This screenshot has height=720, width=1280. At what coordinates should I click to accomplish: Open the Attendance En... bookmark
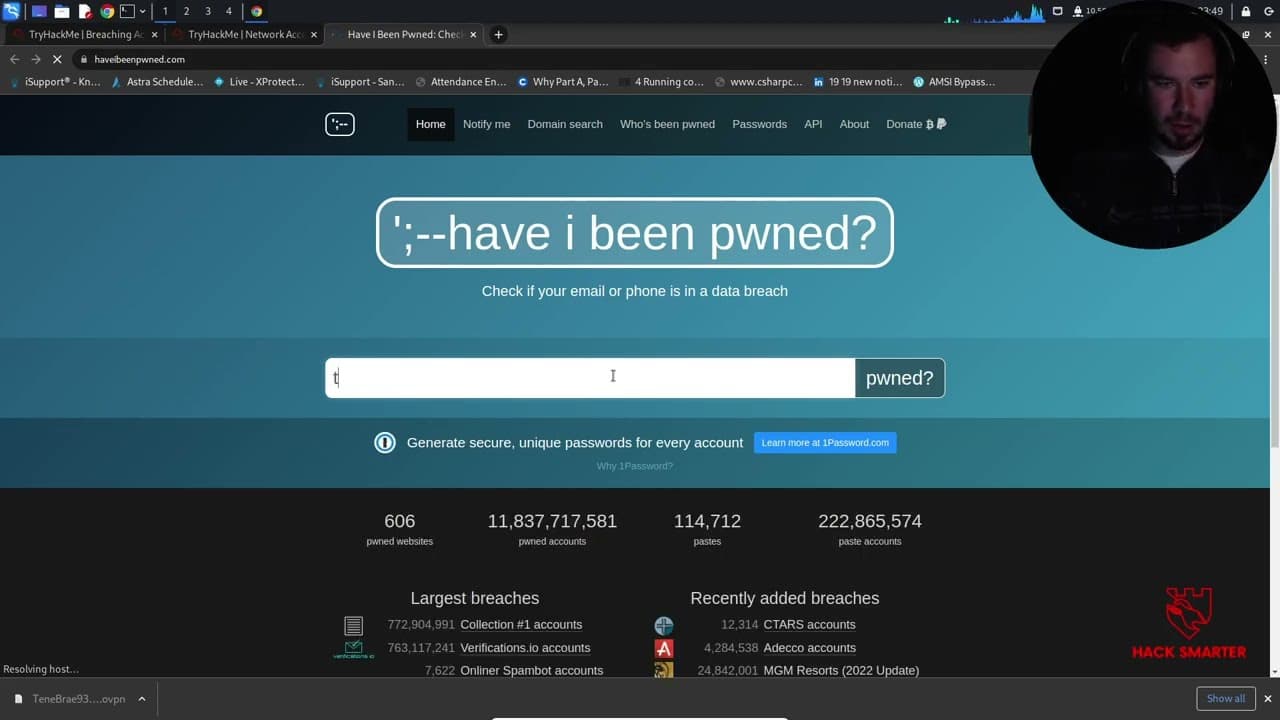click(461, 82)
